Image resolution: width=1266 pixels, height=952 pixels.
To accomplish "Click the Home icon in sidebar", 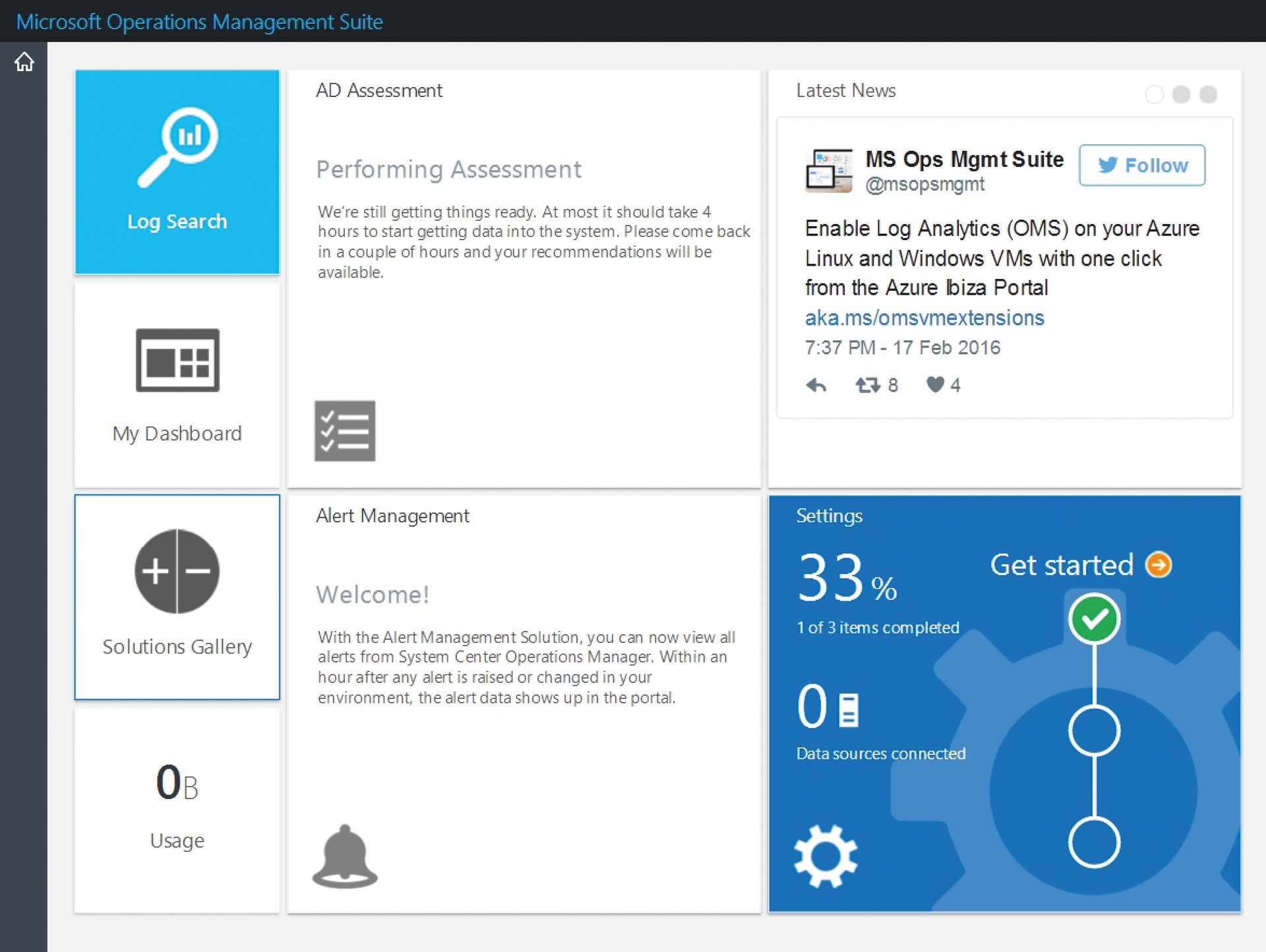I will pyautogui.click(x=24, y=62).
